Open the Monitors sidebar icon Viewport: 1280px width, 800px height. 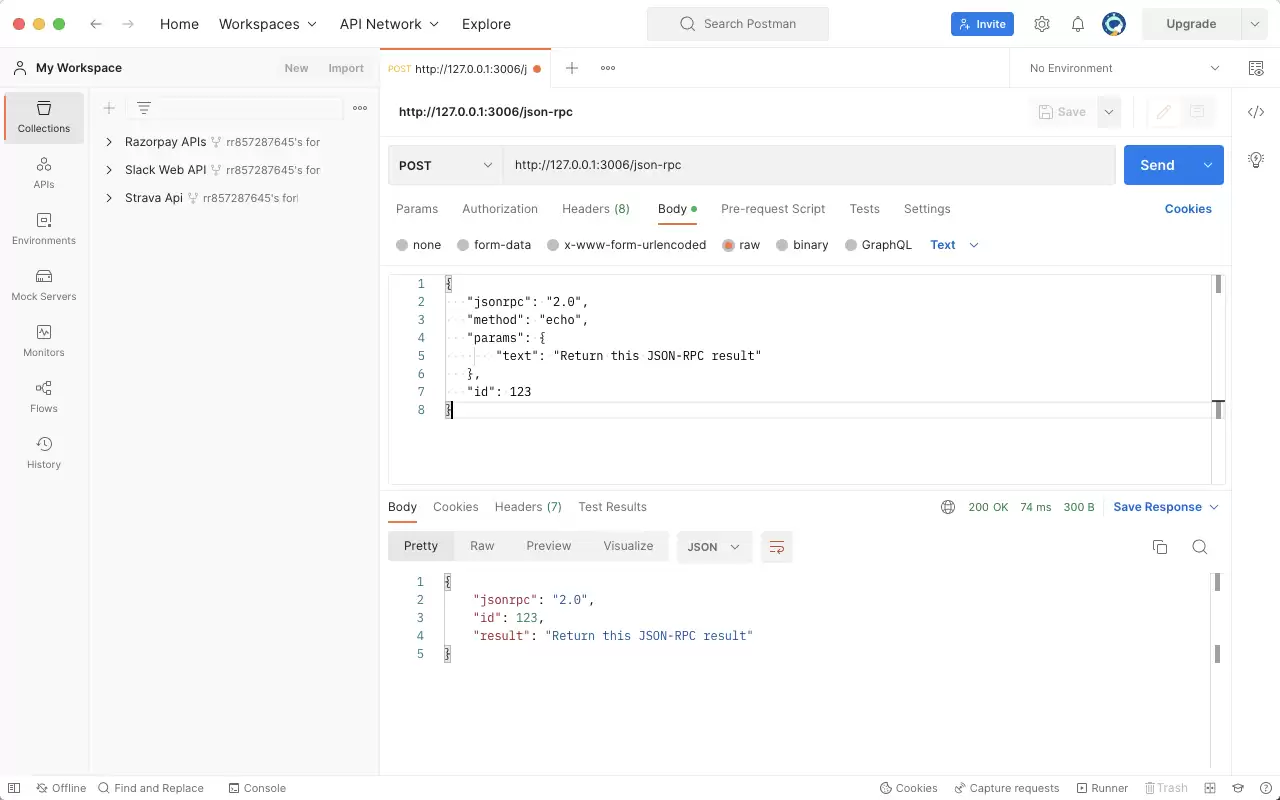pyautogui.click(x=44, y=341)
